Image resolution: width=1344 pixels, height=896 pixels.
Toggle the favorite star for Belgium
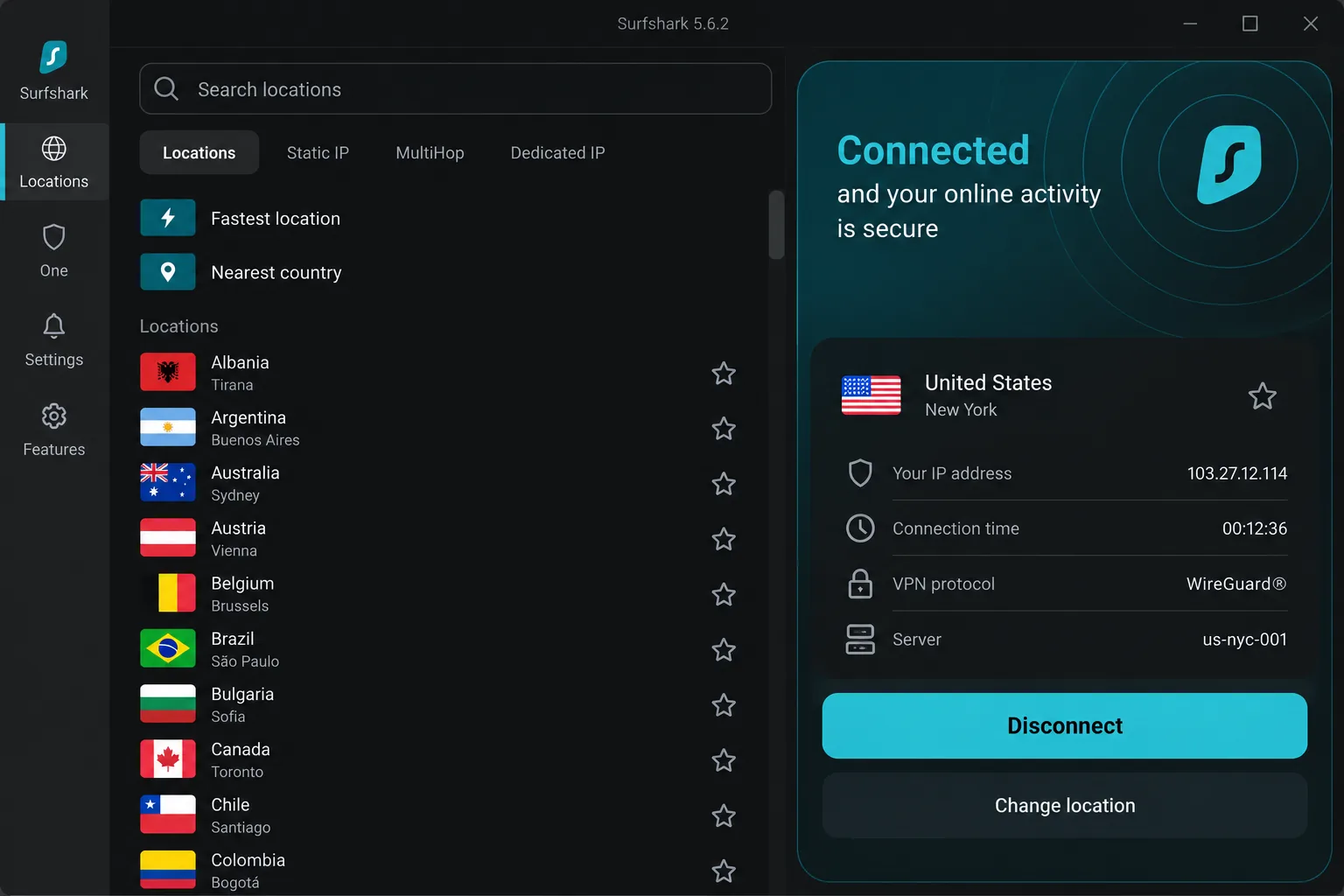(x=724, y=595)
